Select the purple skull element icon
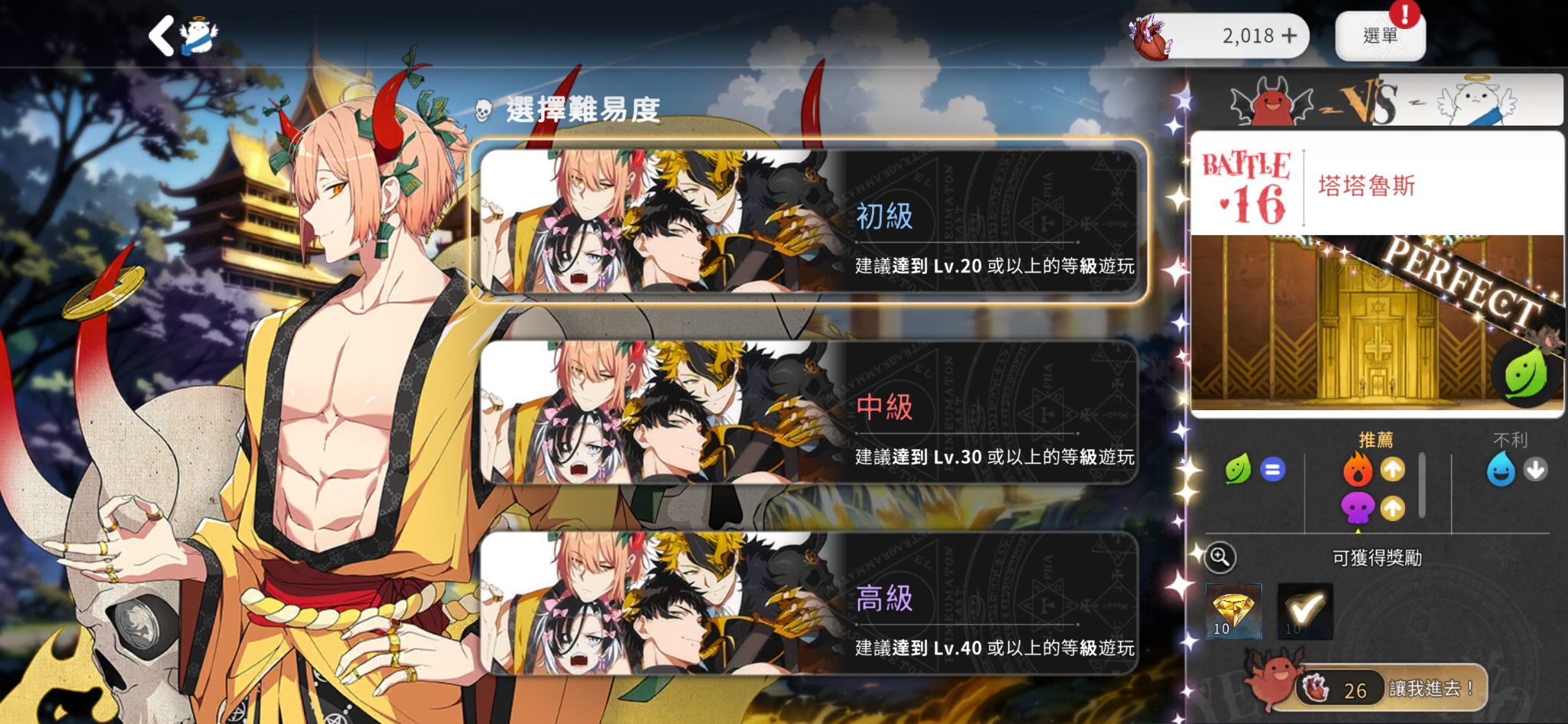Image resolution: width=1568 pixels, height=724 pixels. 1357,508
